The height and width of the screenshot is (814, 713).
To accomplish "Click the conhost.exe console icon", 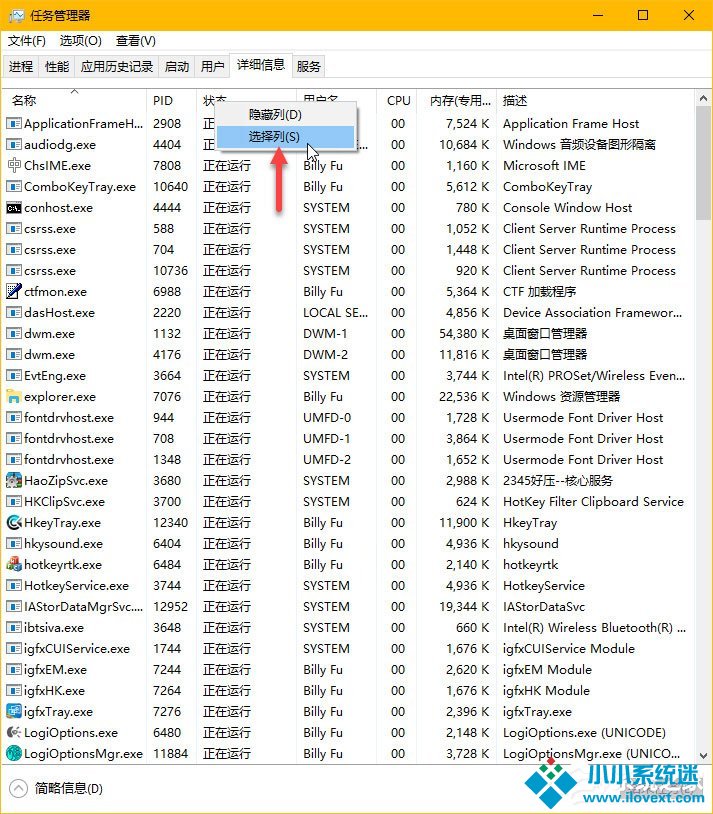I will 14,208.
